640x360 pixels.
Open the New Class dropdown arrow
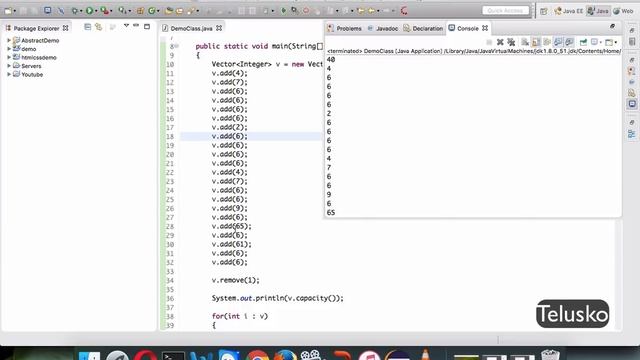click(x=158, y=11)
